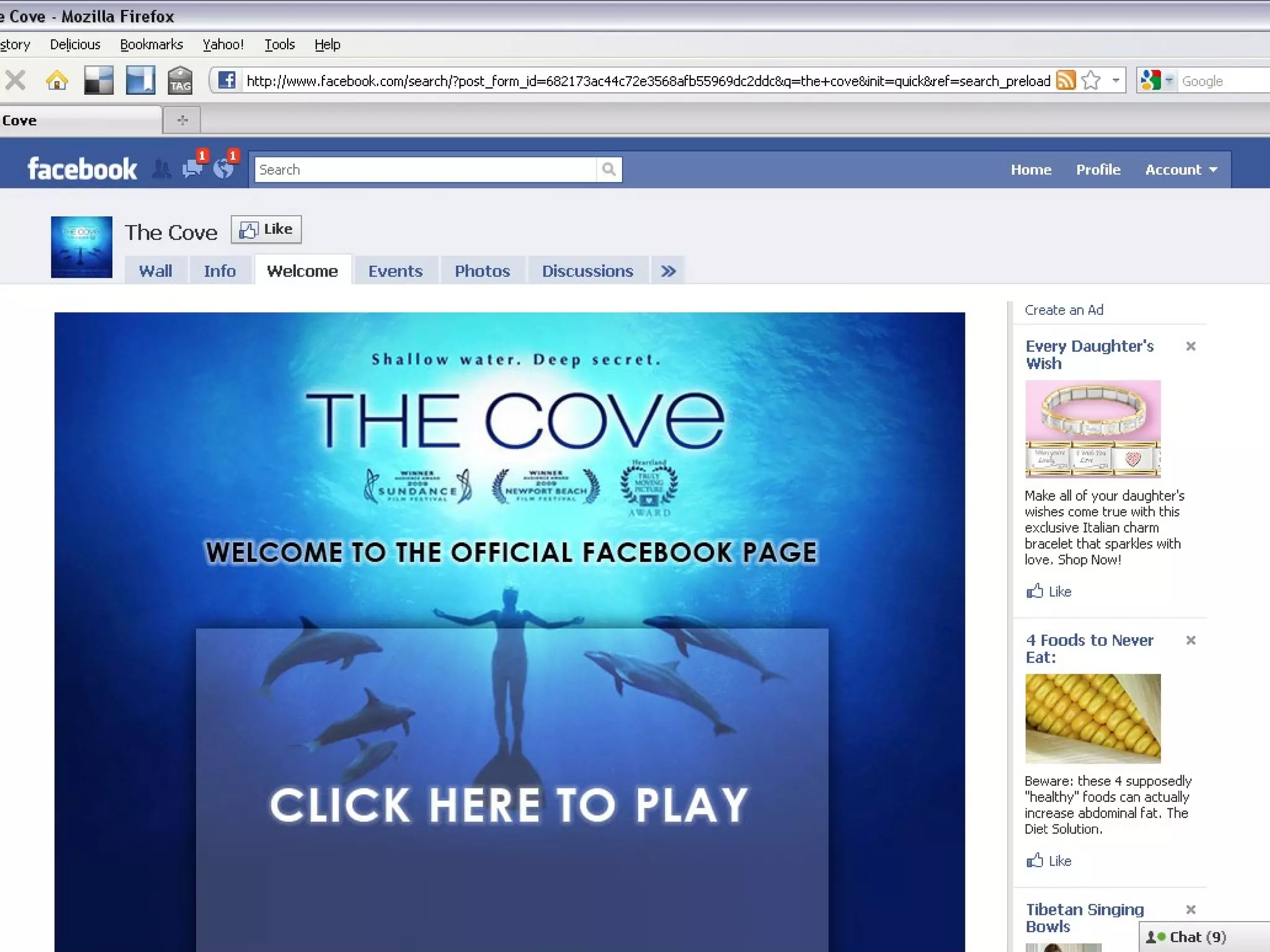Open the Bookmarks menu
1270x952 pixels.
(x=151, y=45)
